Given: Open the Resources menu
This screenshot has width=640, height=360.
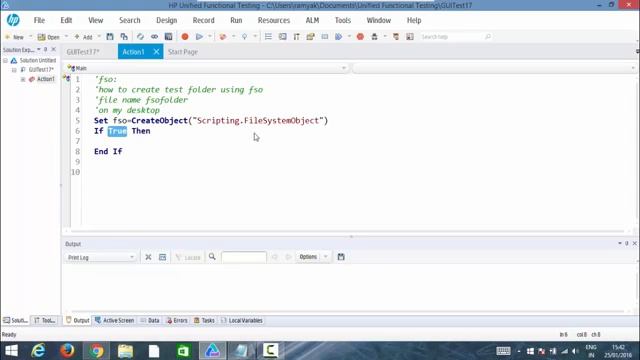Looking at the screenshot, I should (273, 20).
